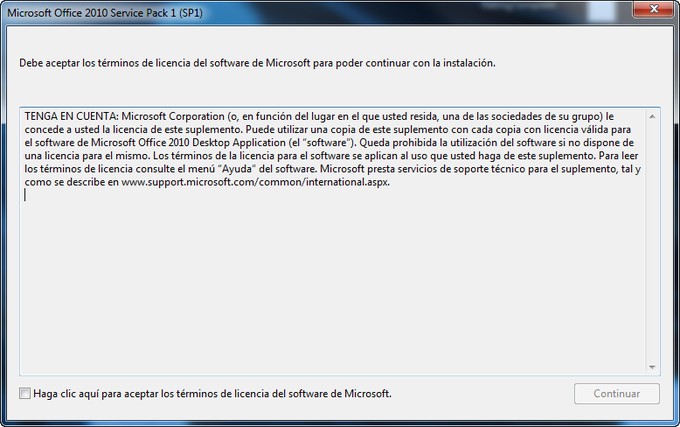Click the window title 'Microsoft Office 2010 Service Pack 1 (SP1)'
The width and height of the screenshot is (680, 427).
105,13
